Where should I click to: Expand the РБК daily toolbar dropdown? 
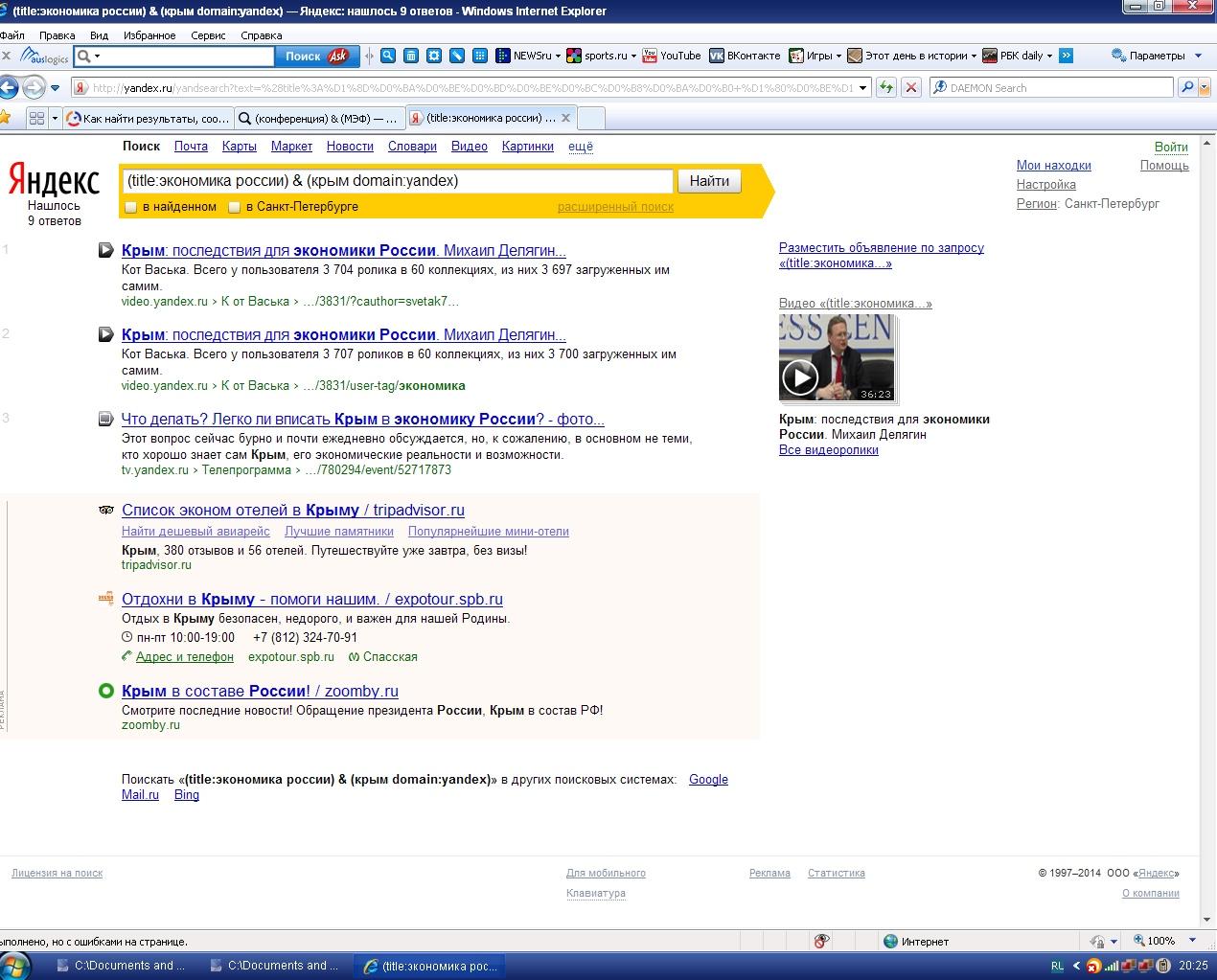tap(1048, 56)
